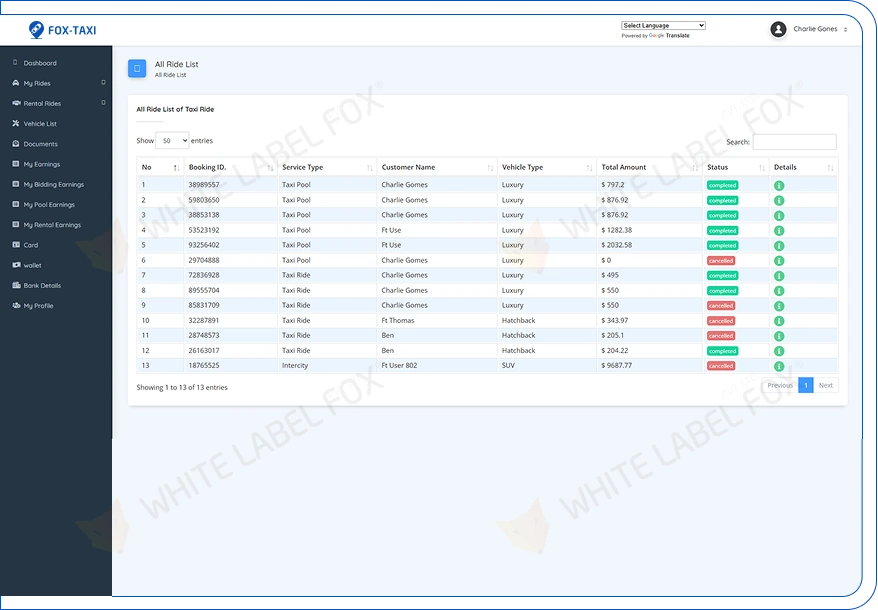Click the $ 343.97 amount cell
Image resolution: width=878 pixels, height=610 pixels.
tap(649, 320)
